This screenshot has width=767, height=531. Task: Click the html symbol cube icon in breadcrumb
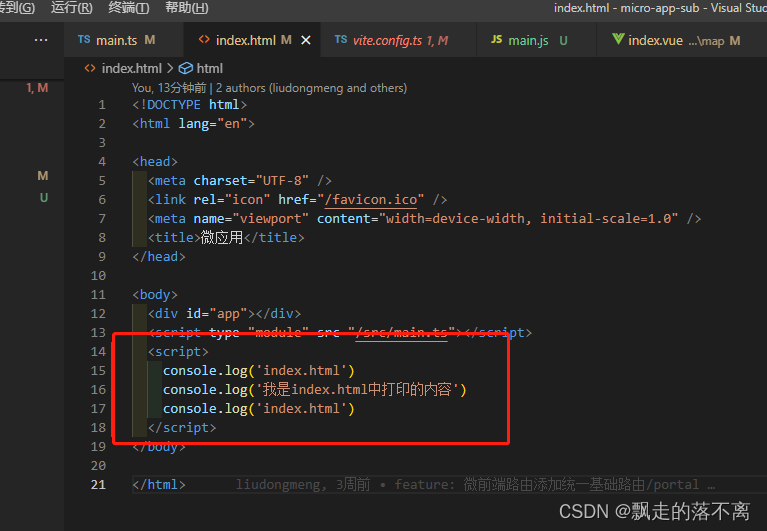pyautogui.click(x=186, y=68)
